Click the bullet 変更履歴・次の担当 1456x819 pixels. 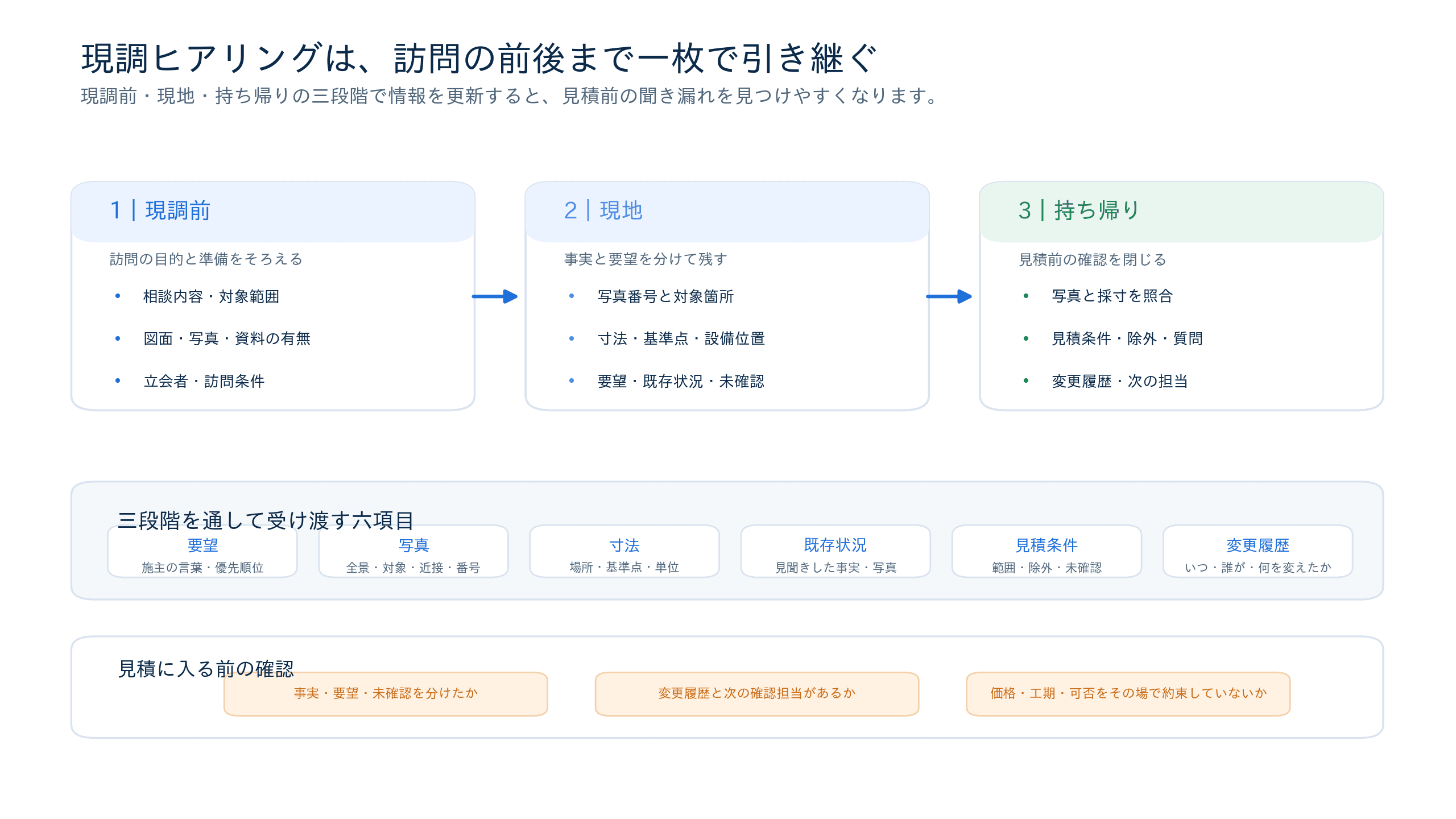(1120, 381)
